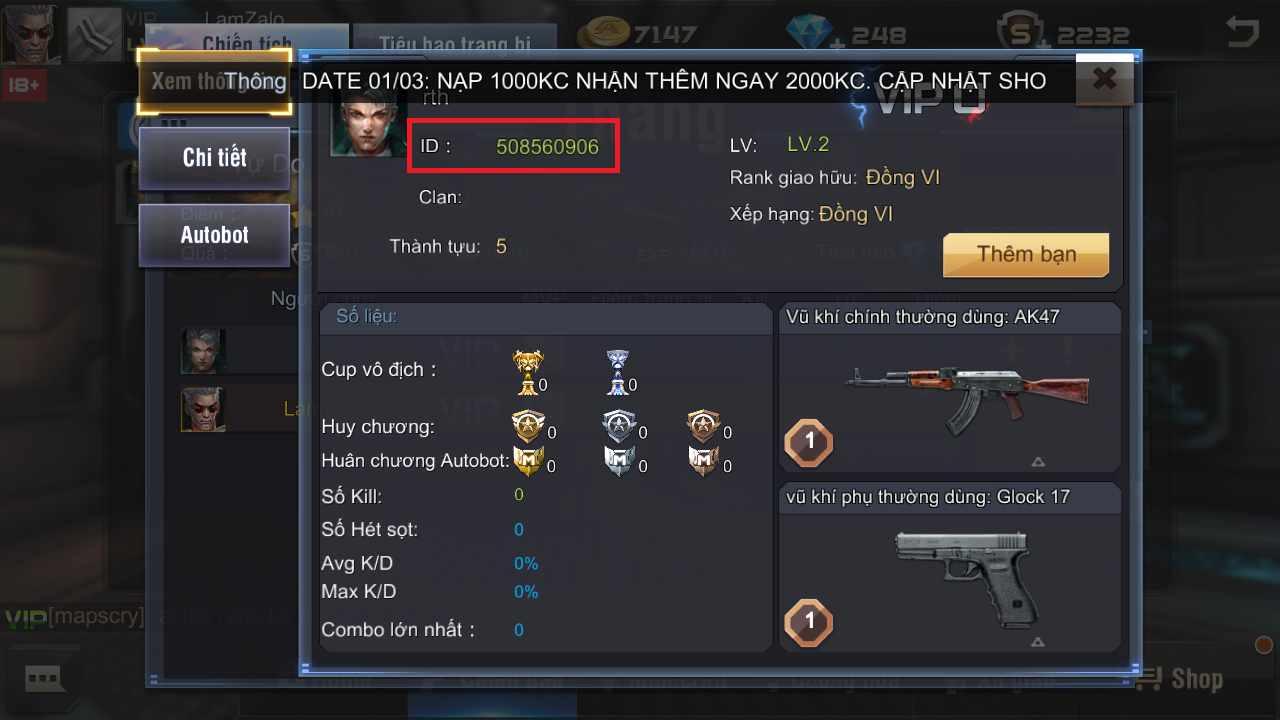Screen dimensions: 1280x720
Task: Close the player info popup with X
Action: tap(1105, 80)
